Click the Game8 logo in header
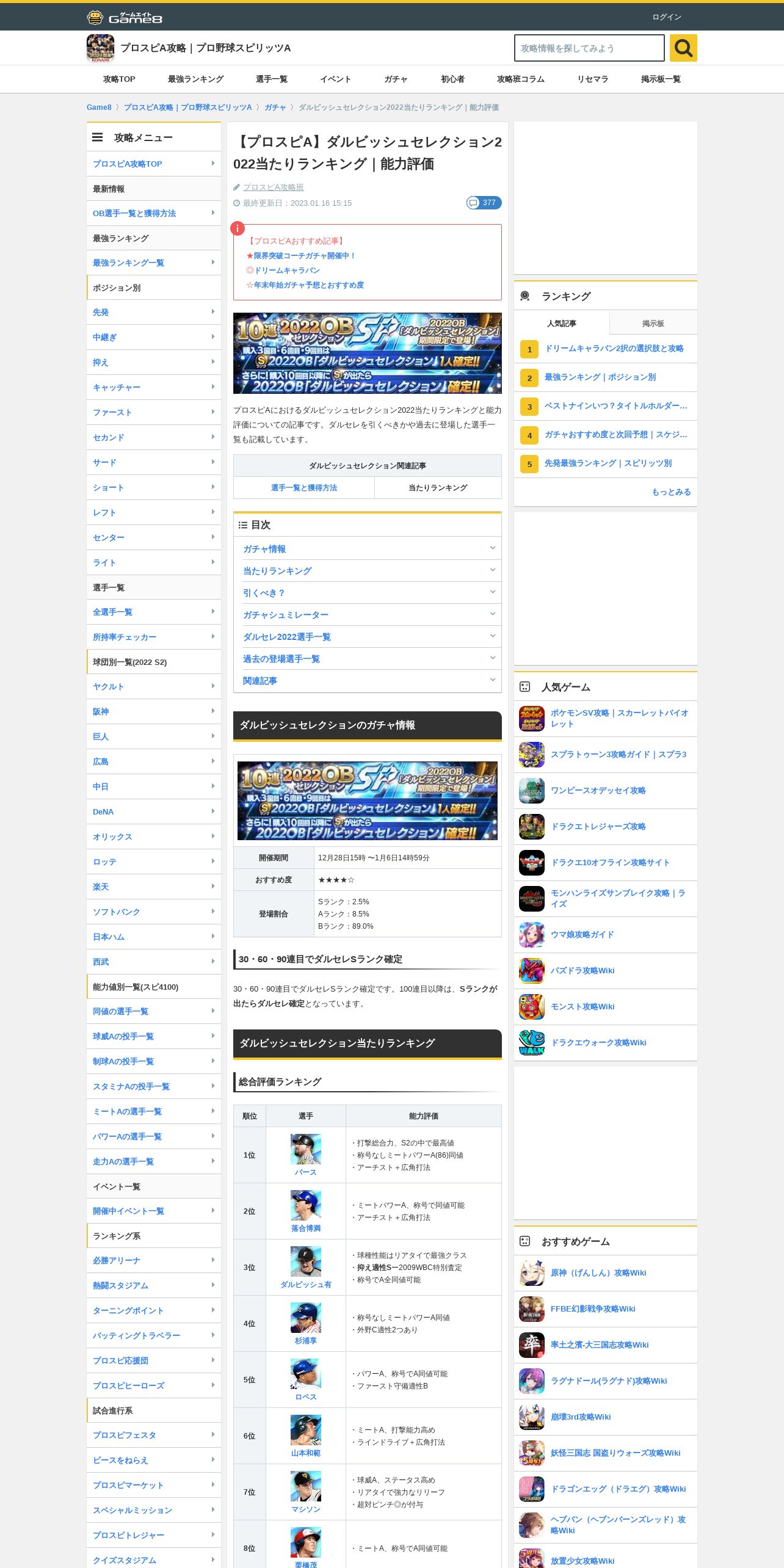 [125, 17]
